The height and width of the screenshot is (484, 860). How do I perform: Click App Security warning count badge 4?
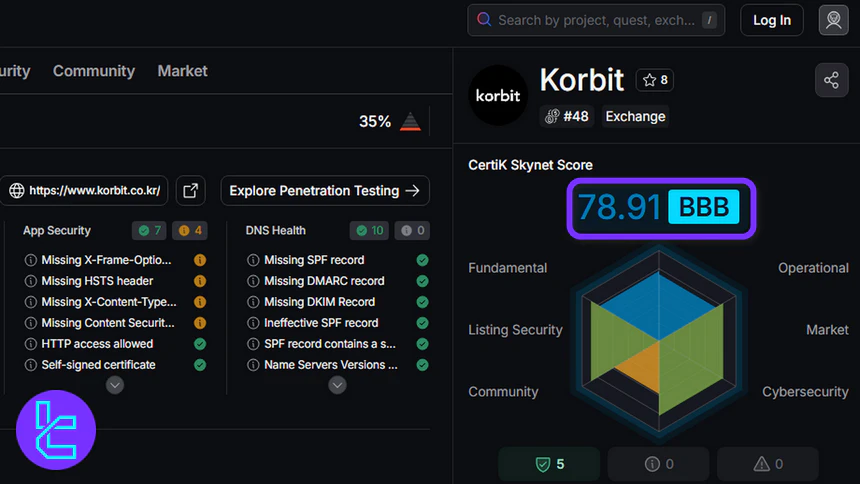[190, 230]
